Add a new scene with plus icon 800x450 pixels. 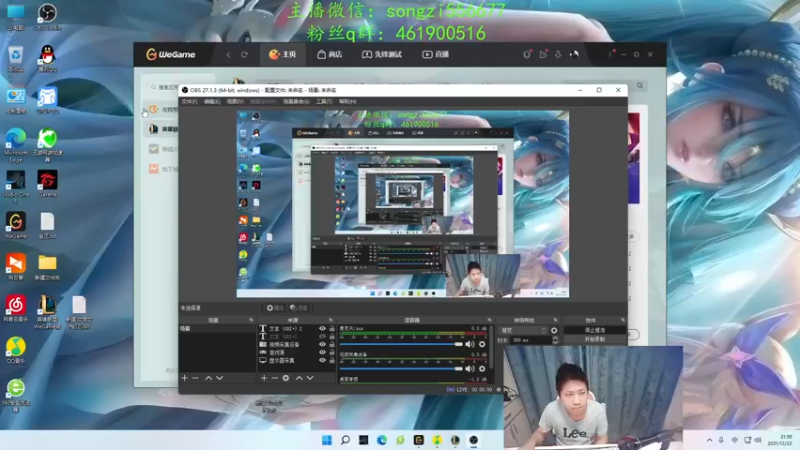coord(185,378)
